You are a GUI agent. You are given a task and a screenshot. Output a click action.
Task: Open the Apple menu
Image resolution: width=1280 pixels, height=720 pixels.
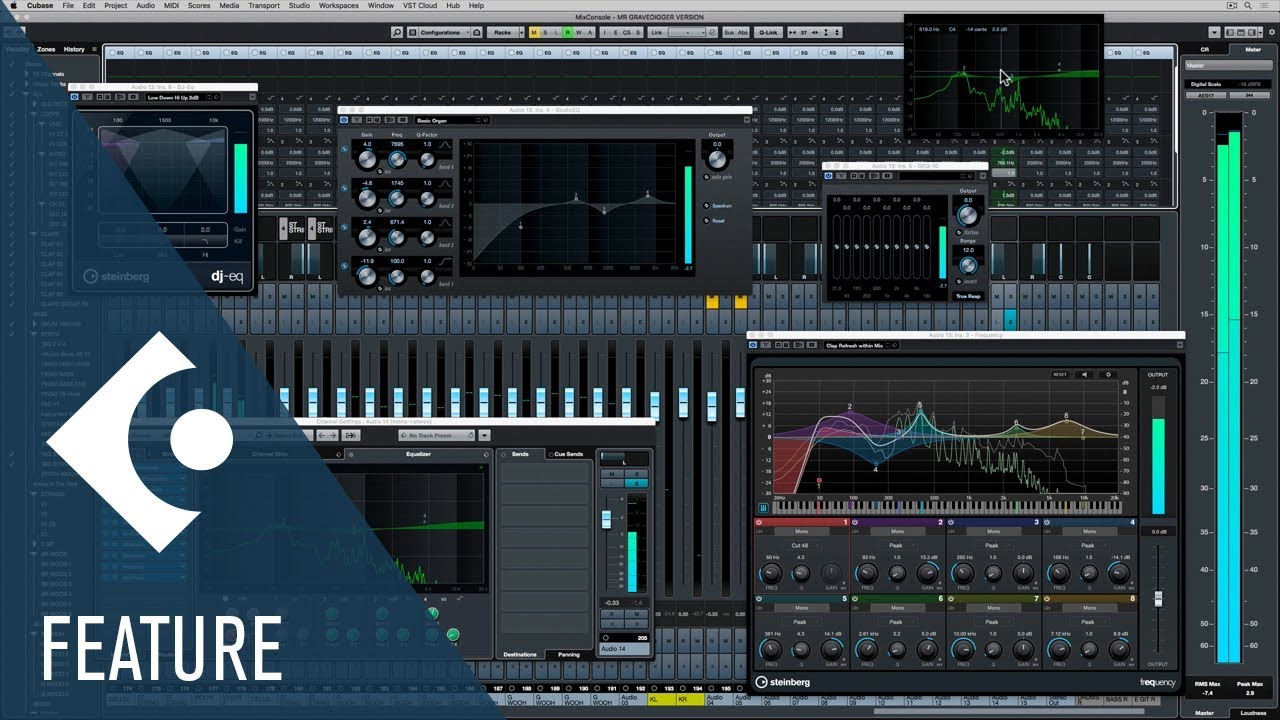pos(13,5)
